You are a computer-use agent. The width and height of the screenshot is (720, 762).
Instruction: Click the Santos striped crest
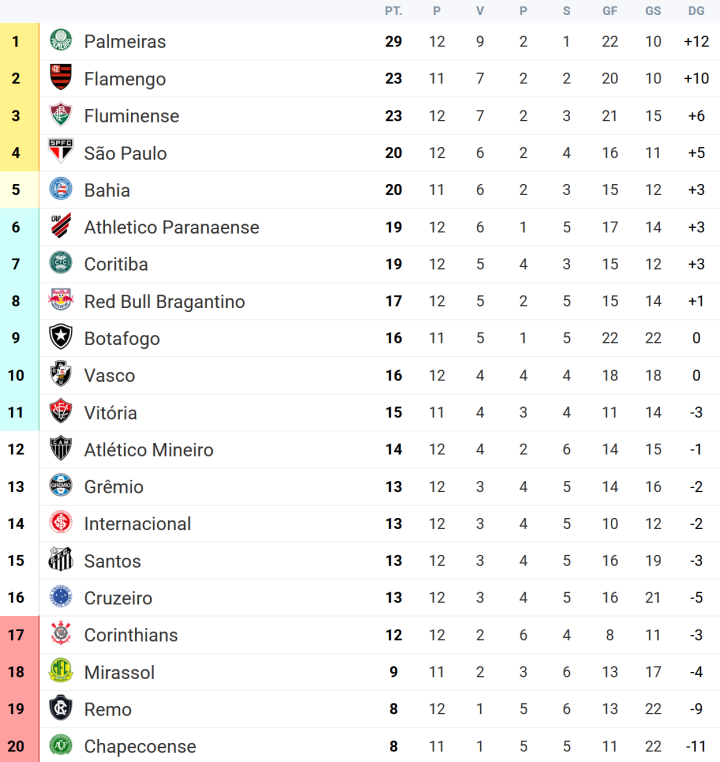point(61,559)
